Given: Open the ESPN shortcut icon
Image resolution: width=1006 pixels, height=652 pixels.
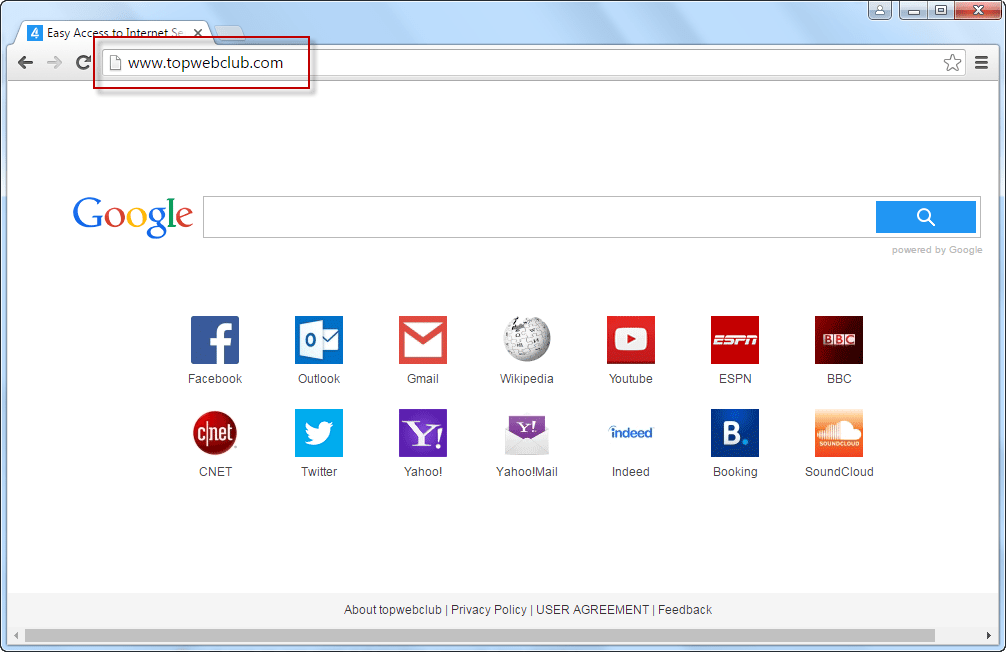Looking at the screenshot, I should click(735, 339).
